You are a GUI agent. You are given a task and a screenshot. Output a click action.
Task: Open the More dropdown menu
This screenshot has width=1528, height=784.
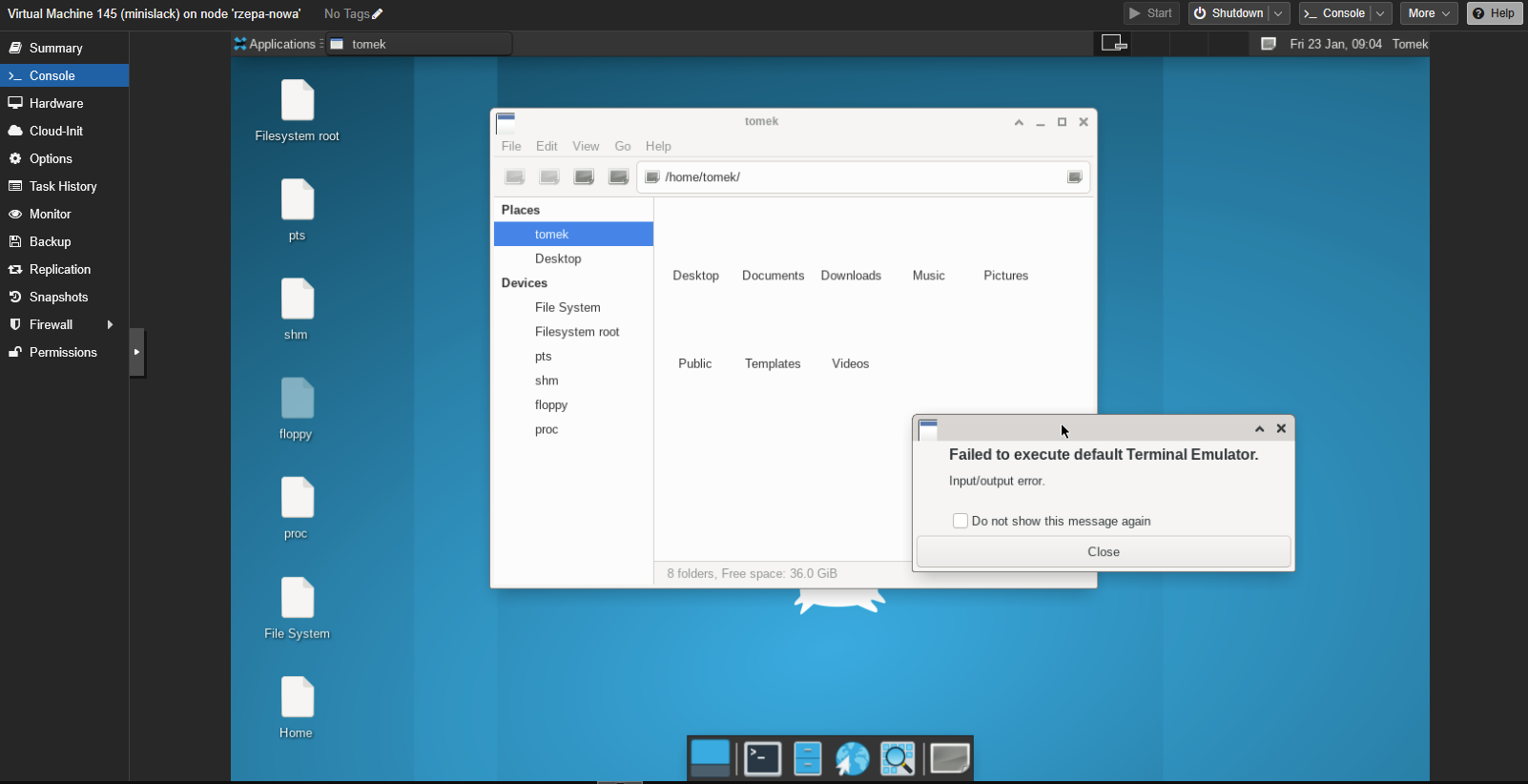(x=1429, y=13)
